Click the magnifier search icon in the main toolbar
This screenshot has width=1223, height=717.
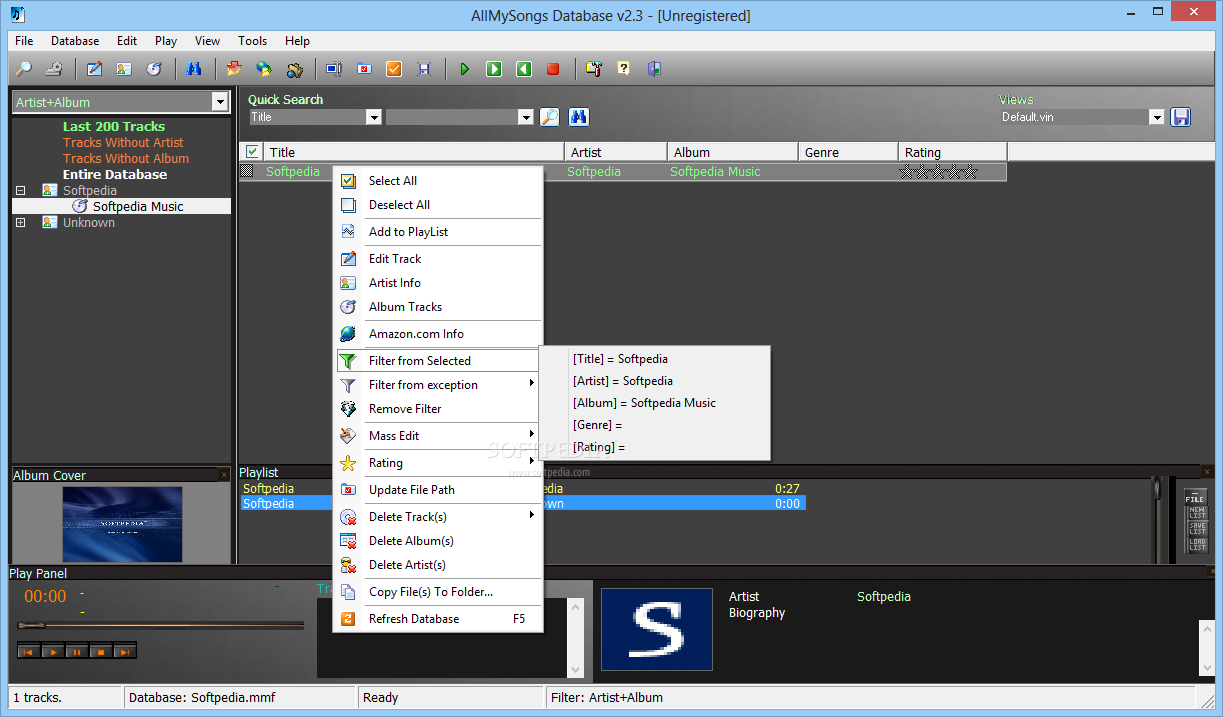coord(24,69)
